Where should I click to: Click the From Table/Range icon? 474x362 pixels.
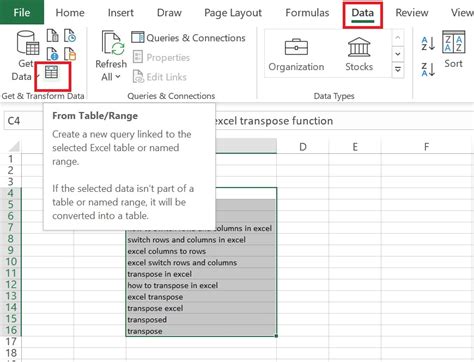pyautogui.click(x=52, y=72)
